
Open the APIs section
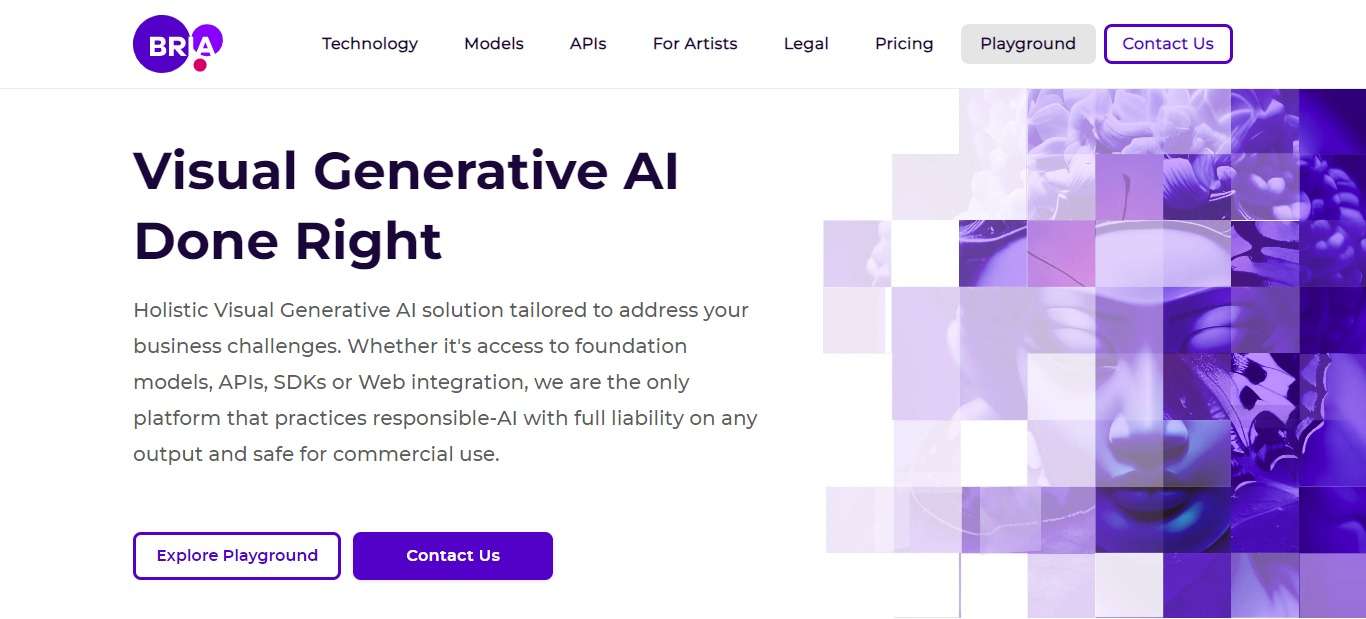coord(587,43)
